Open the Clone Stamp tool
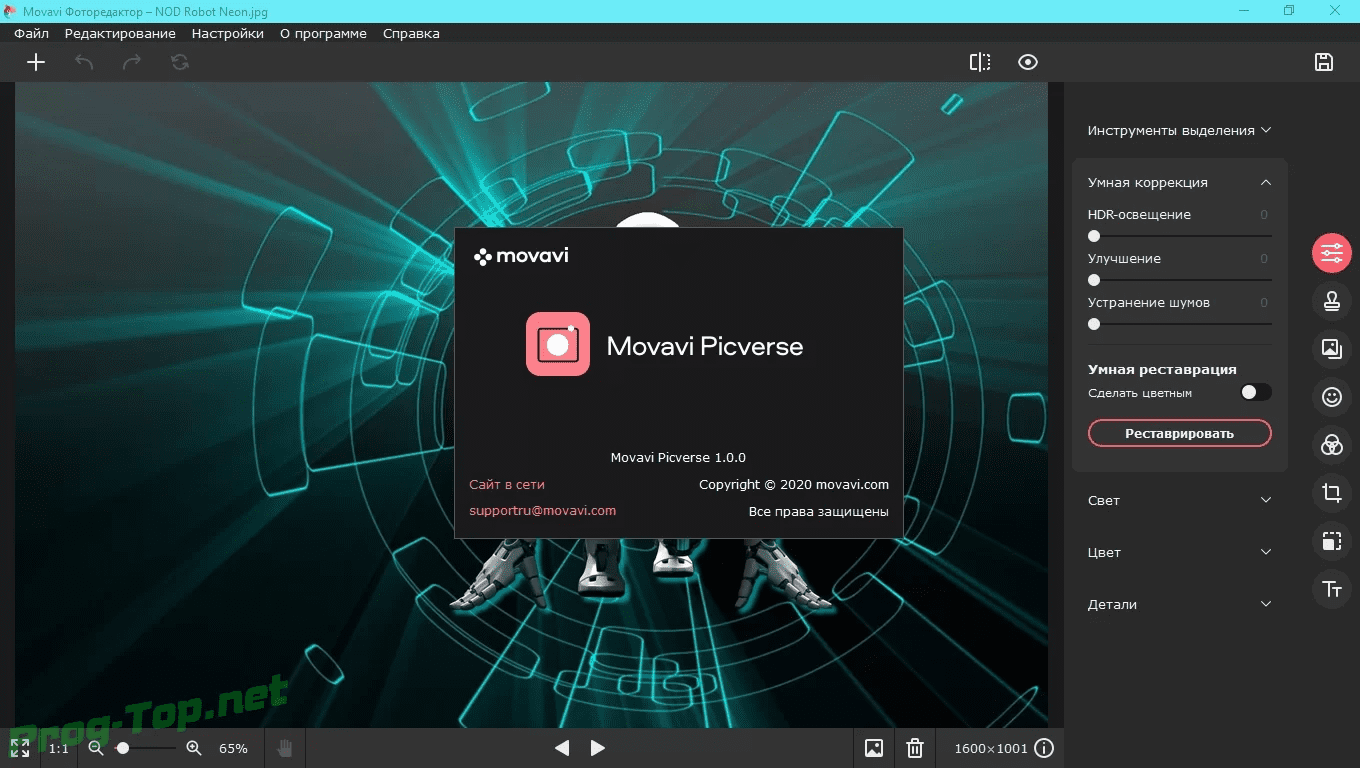Image resolution: width=1360 pixels, height=768 pixels. 1331,300
